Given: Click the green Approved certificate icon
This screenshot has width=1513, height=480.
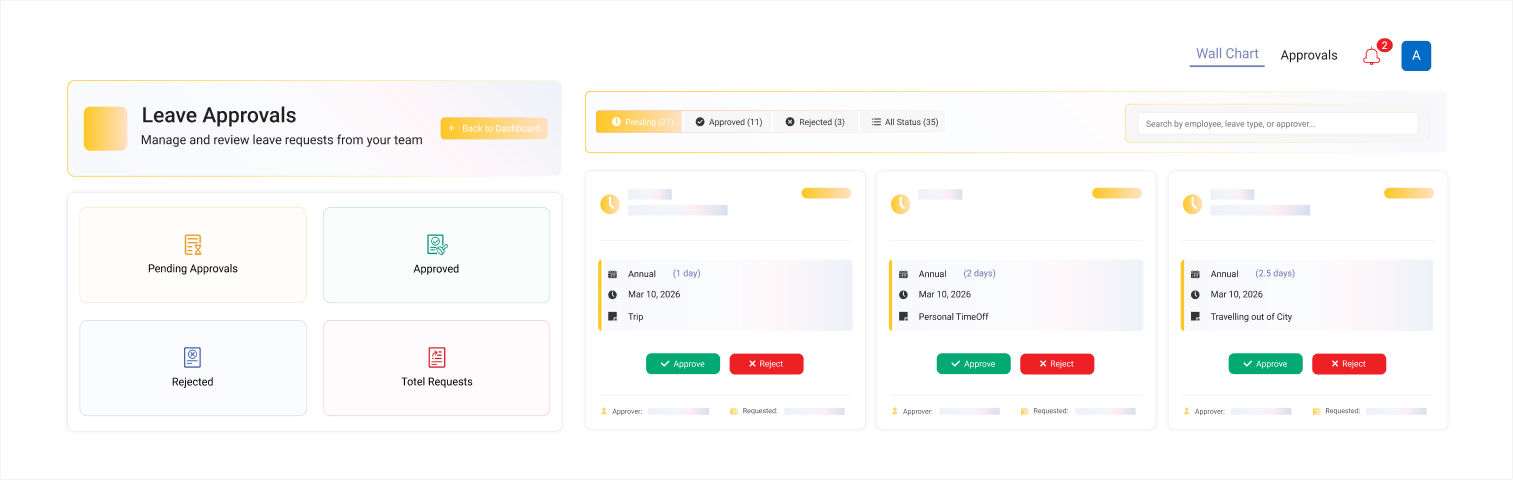Looking at the screenshot, I should point(437,245).
